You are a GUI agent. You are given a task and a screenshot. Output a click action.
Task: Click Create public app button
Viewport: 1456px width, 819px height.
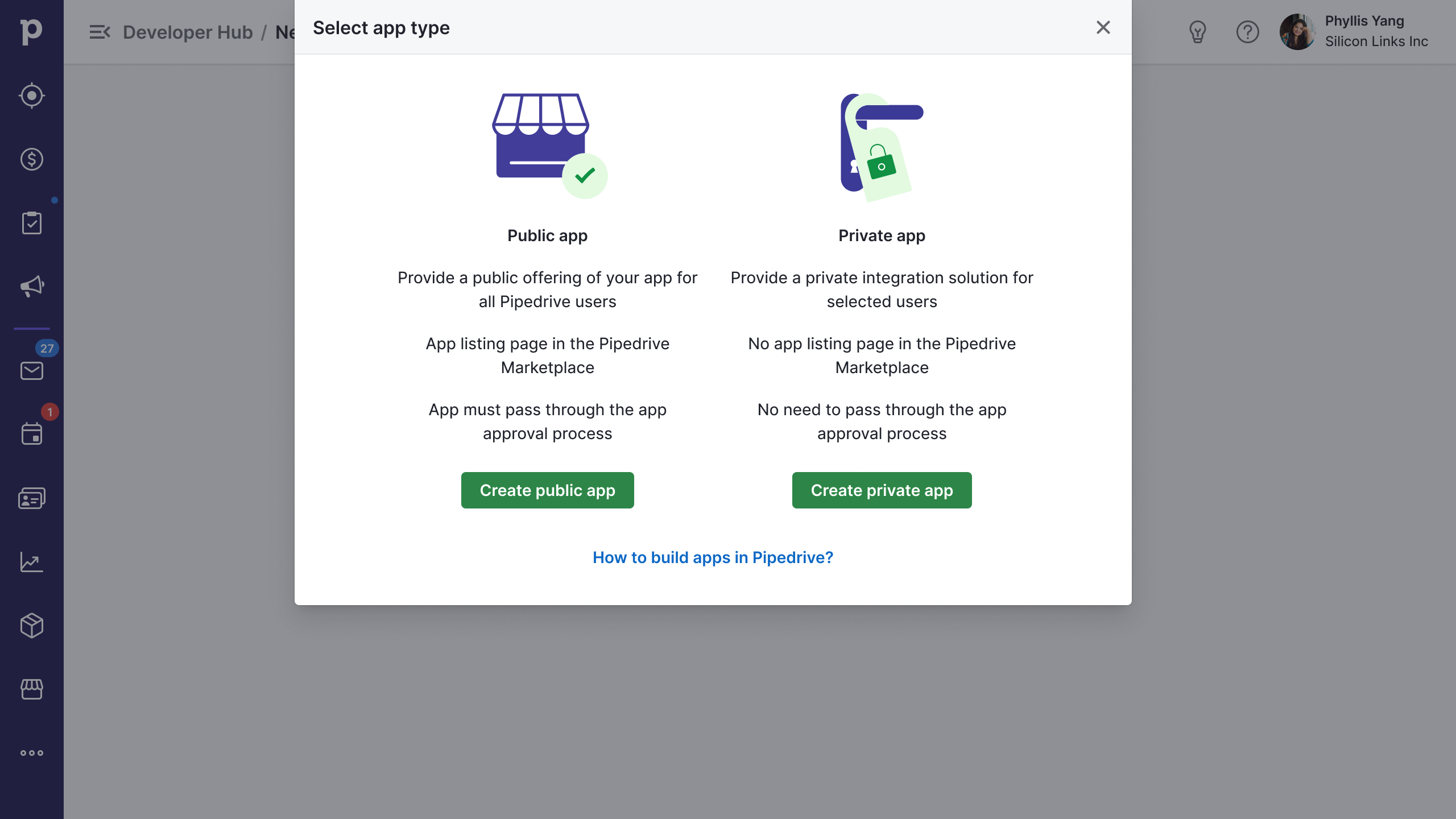(x=547, y=490)
